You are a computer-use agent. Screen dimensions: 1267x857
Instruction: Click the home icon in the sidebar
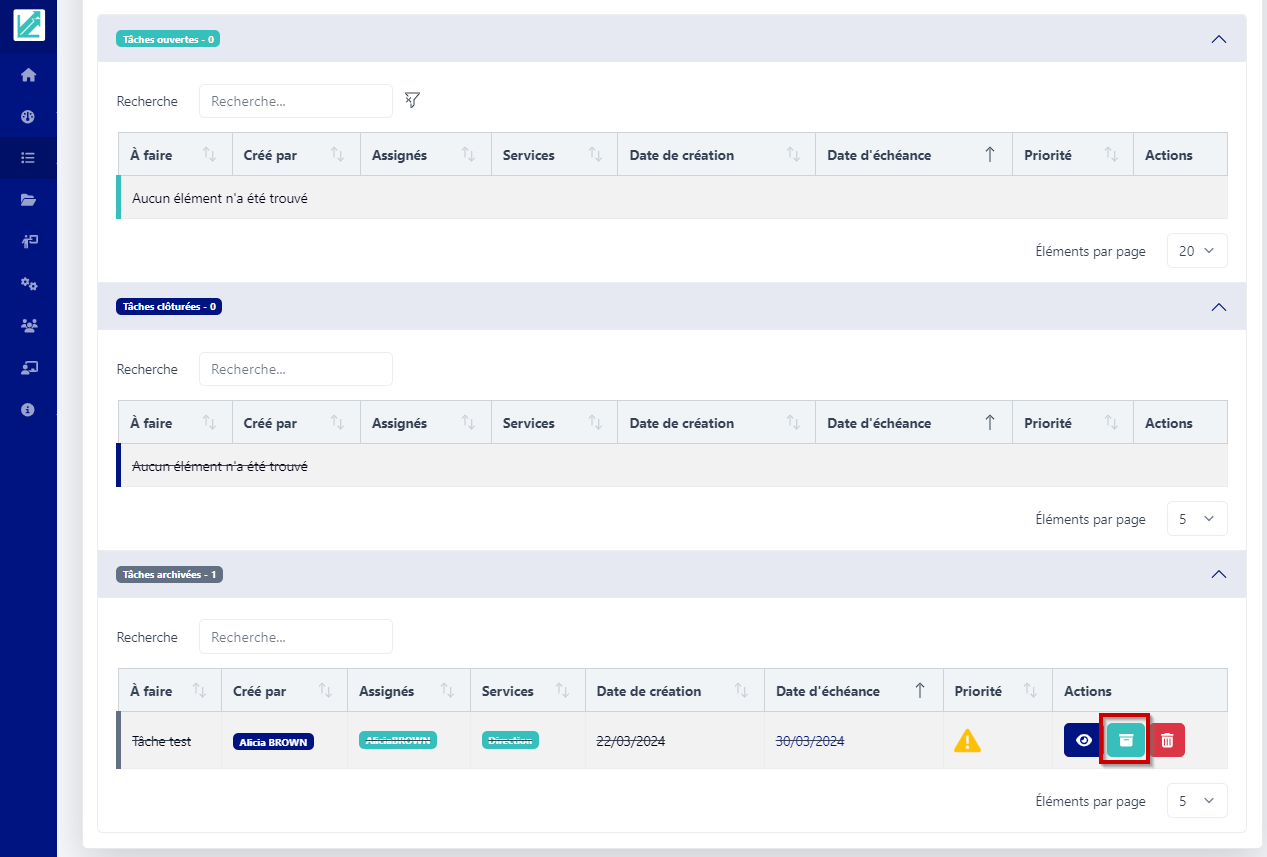tap(28, 75)
